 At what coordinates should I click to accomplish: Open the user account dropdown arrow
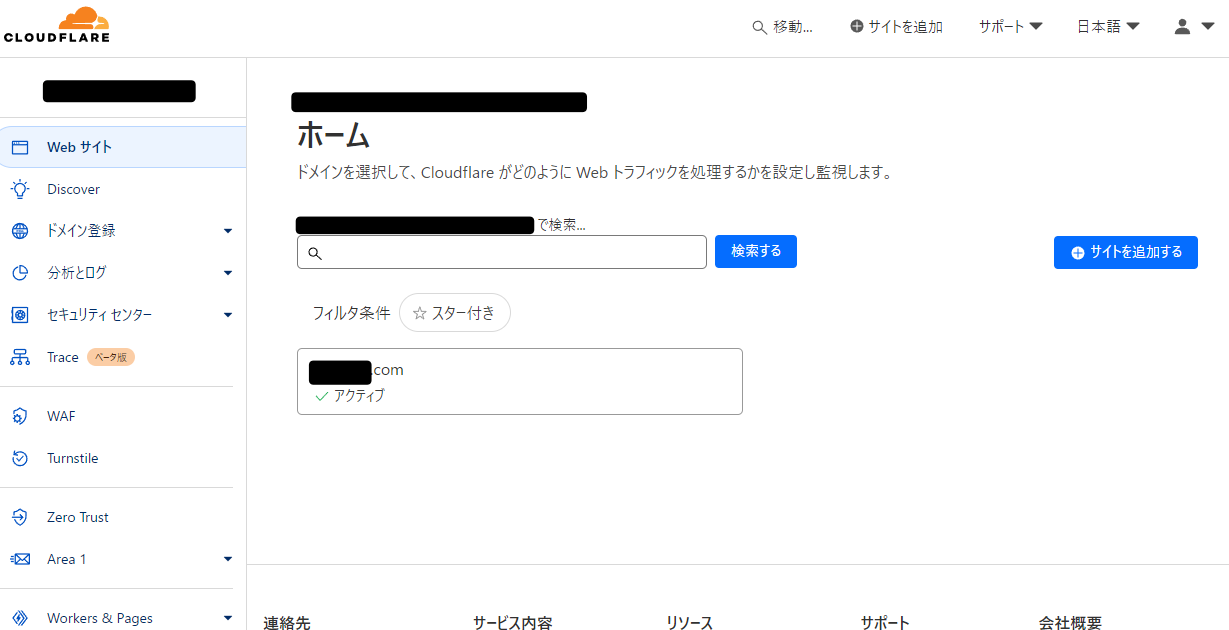(1207, 28)
